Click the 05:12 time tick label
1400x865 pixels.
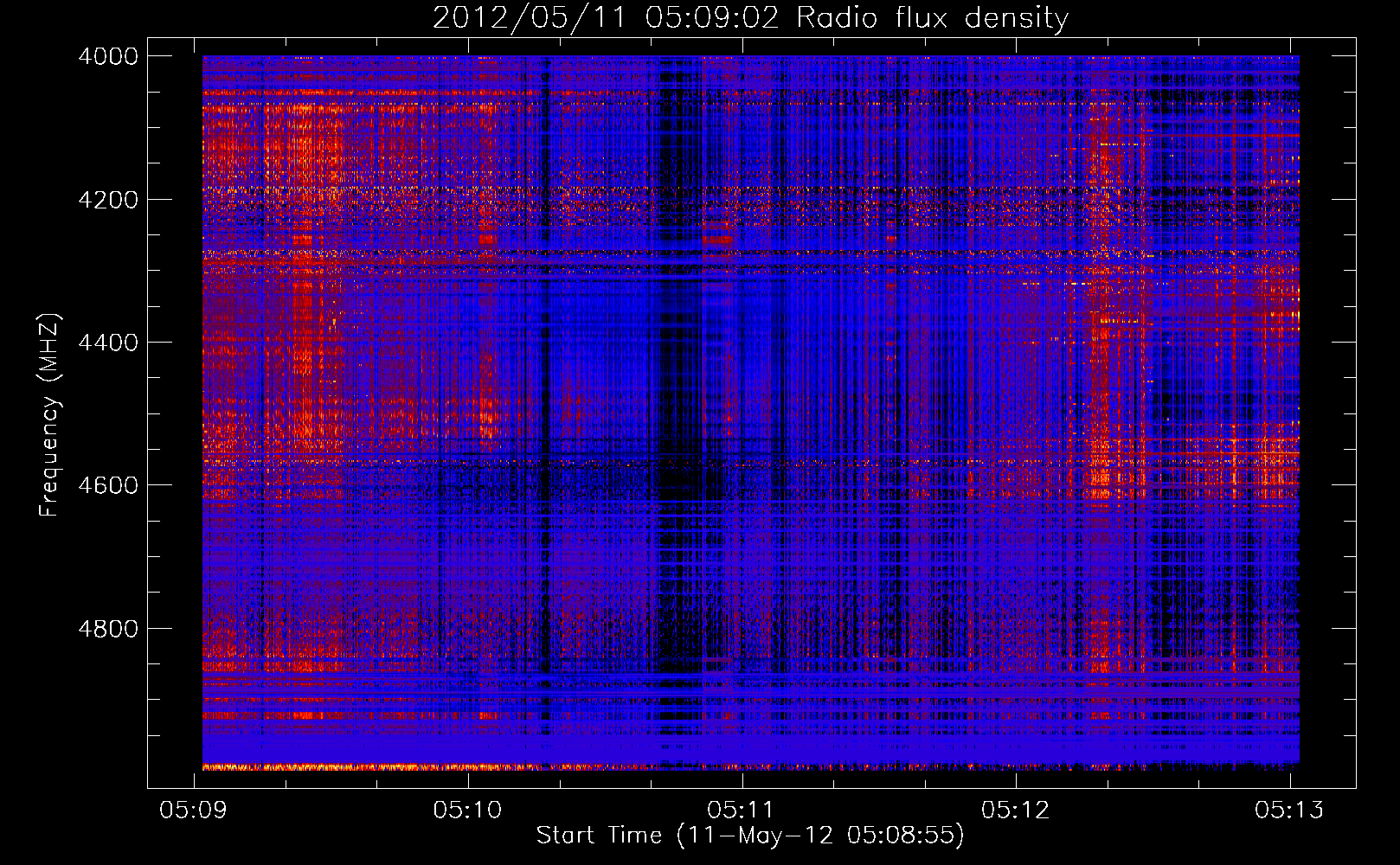pos(1016,810)
